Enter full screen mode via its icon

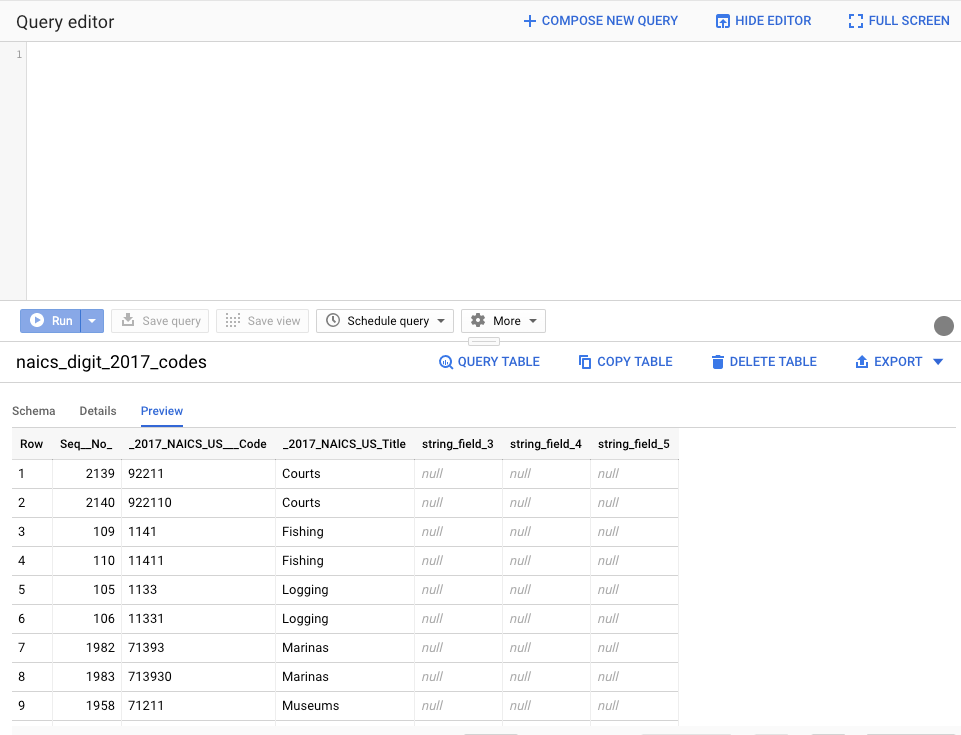(x=855, y=21)
